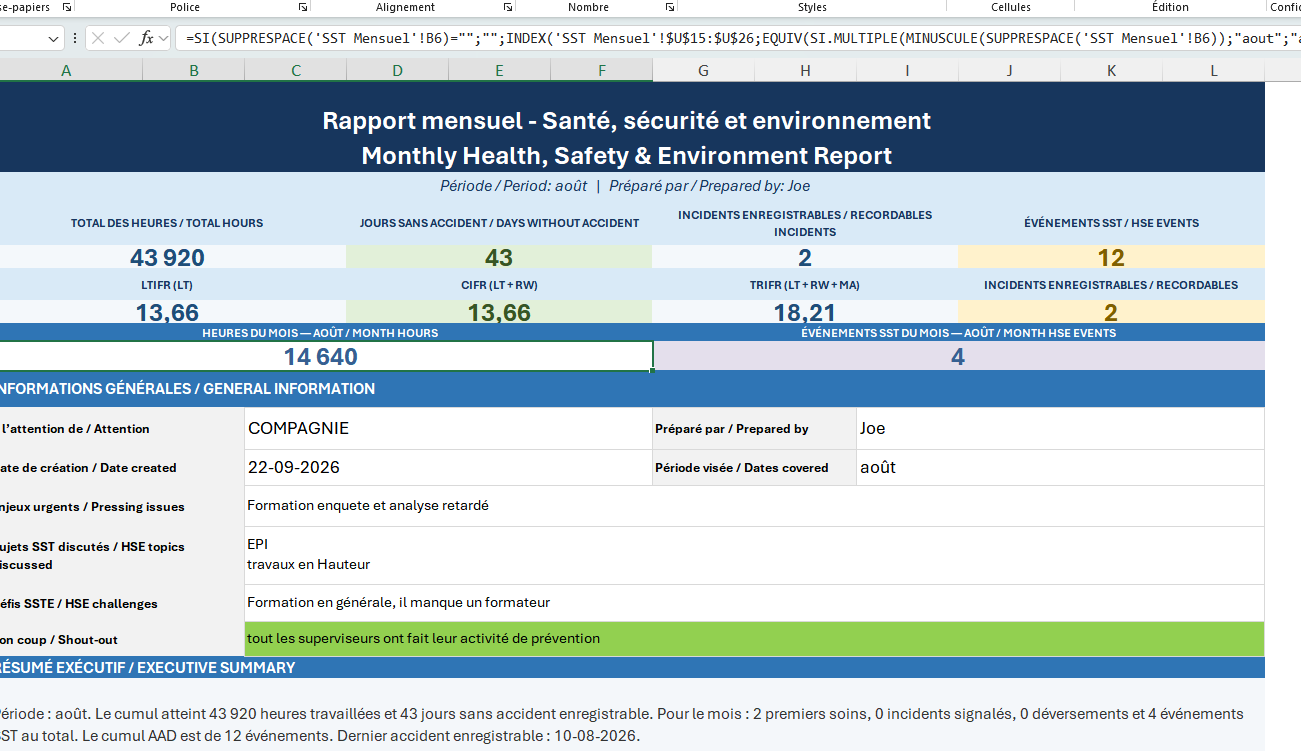
Task: Select the TRIFR value 18,21 cell
Action: pos(805,312)
